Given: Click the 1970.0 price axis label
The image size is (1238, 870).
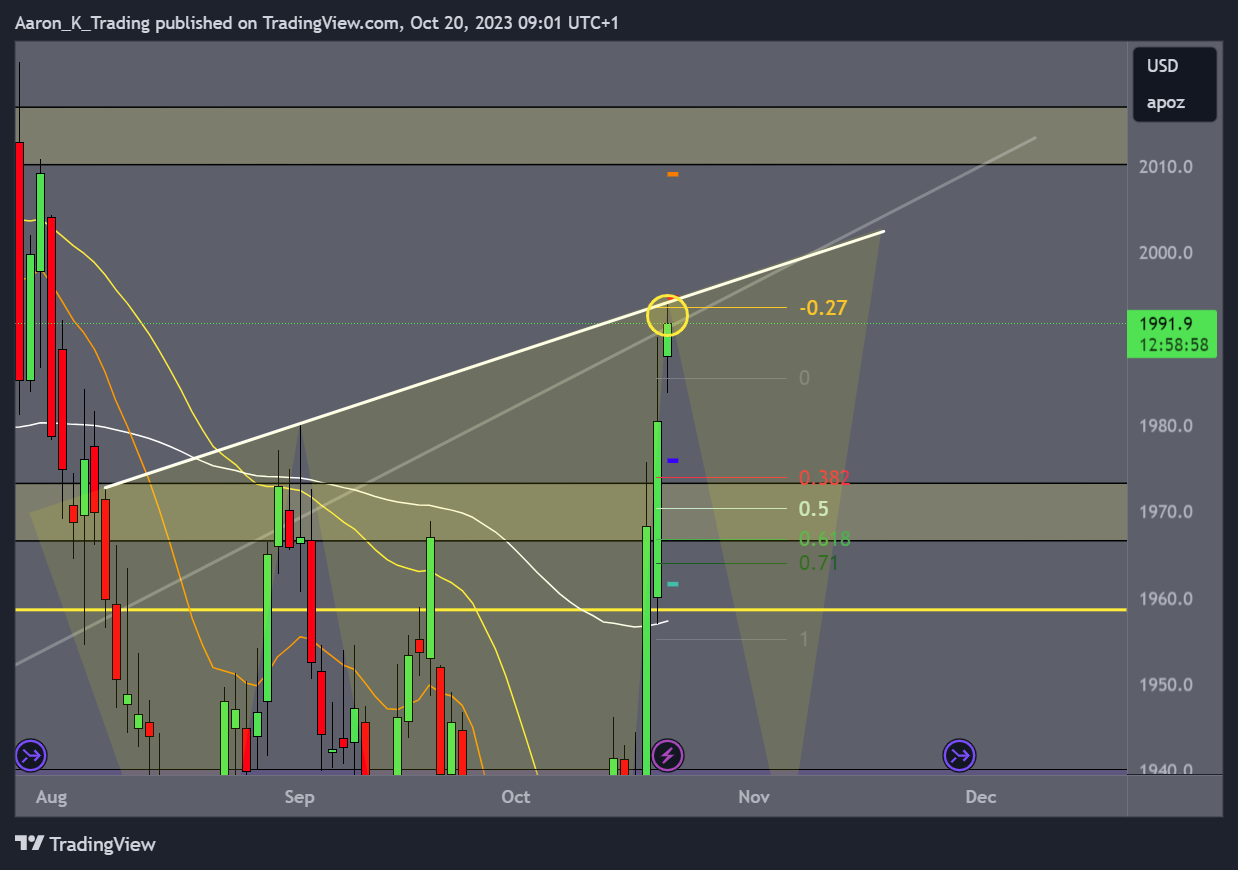Looking at the screenshot, I should 1165,512.
